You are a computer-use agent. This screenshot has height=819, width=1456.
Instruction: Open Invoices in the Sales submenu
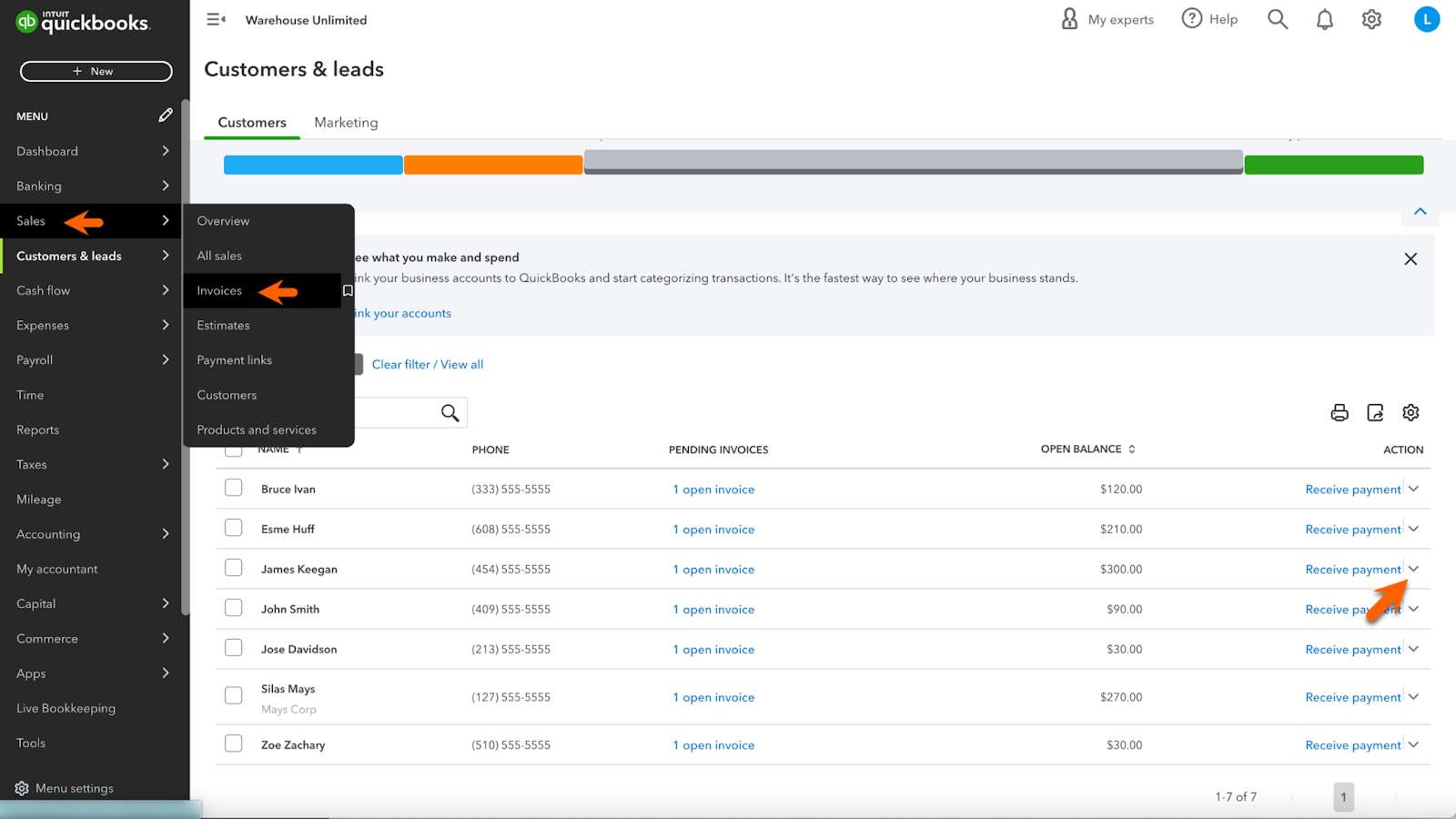(x=219, y=291)
